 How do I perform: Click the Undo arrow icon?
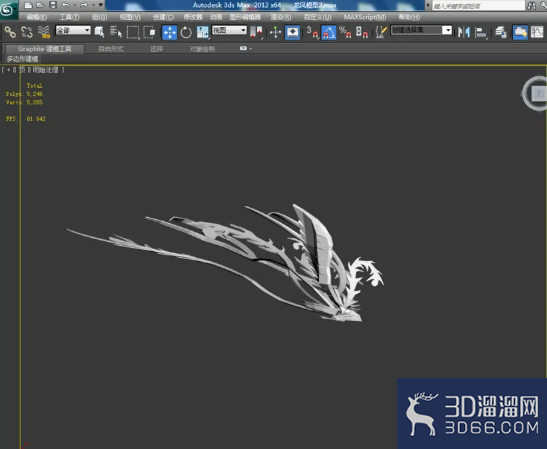pos(66,5)
